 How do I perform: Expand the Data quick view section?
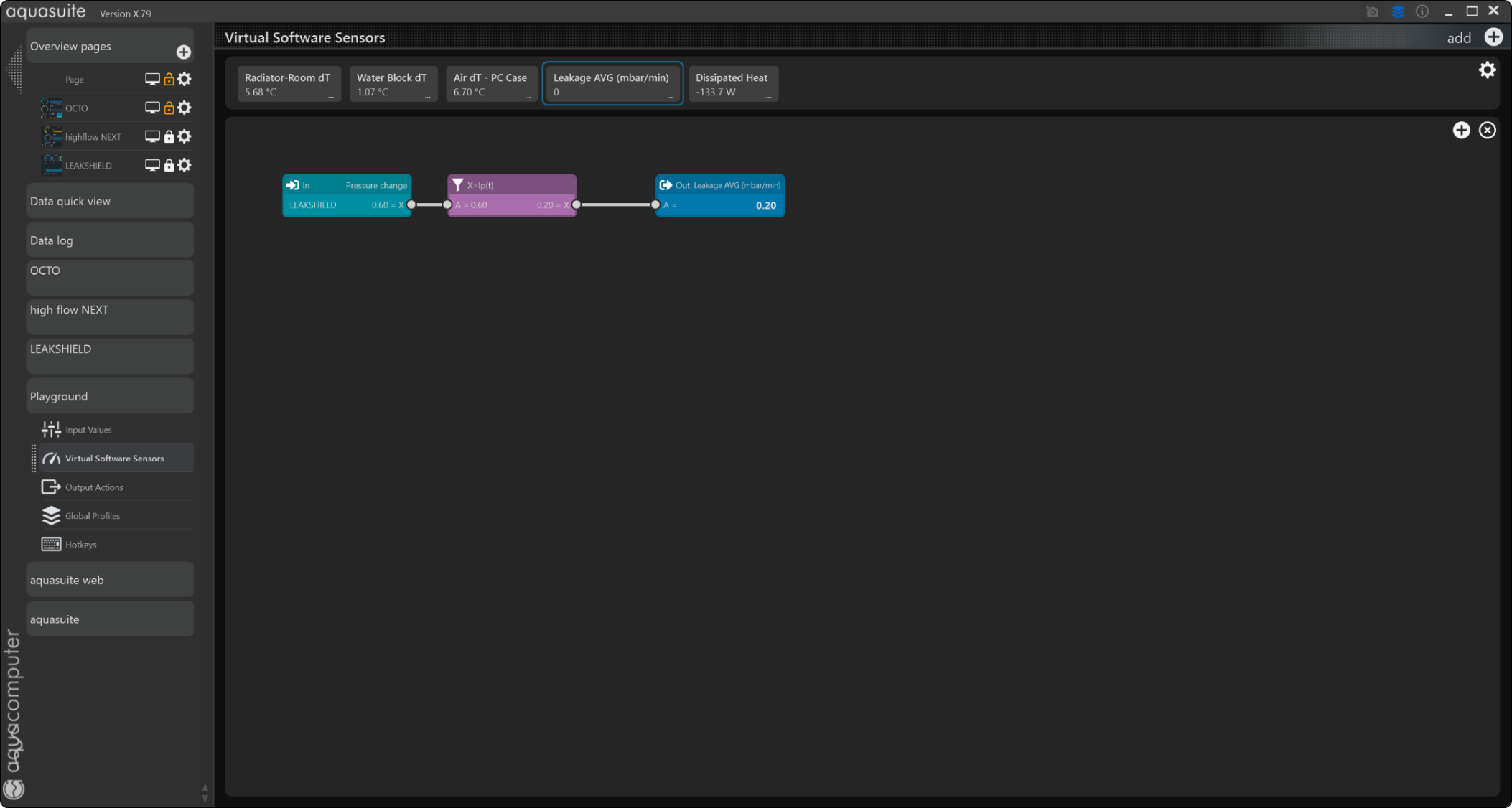[x=110, y=201]
